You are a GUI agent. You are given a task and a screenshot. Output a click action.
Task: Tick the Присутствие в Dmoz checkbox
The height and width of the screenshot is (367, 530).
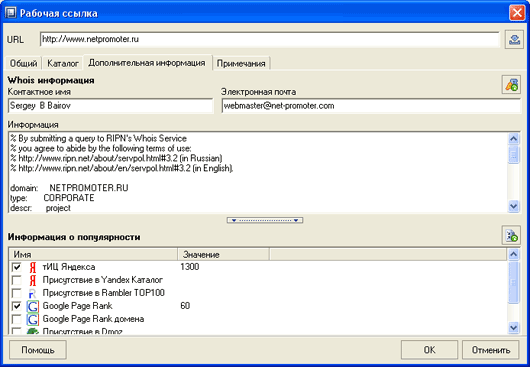[16, 331]
